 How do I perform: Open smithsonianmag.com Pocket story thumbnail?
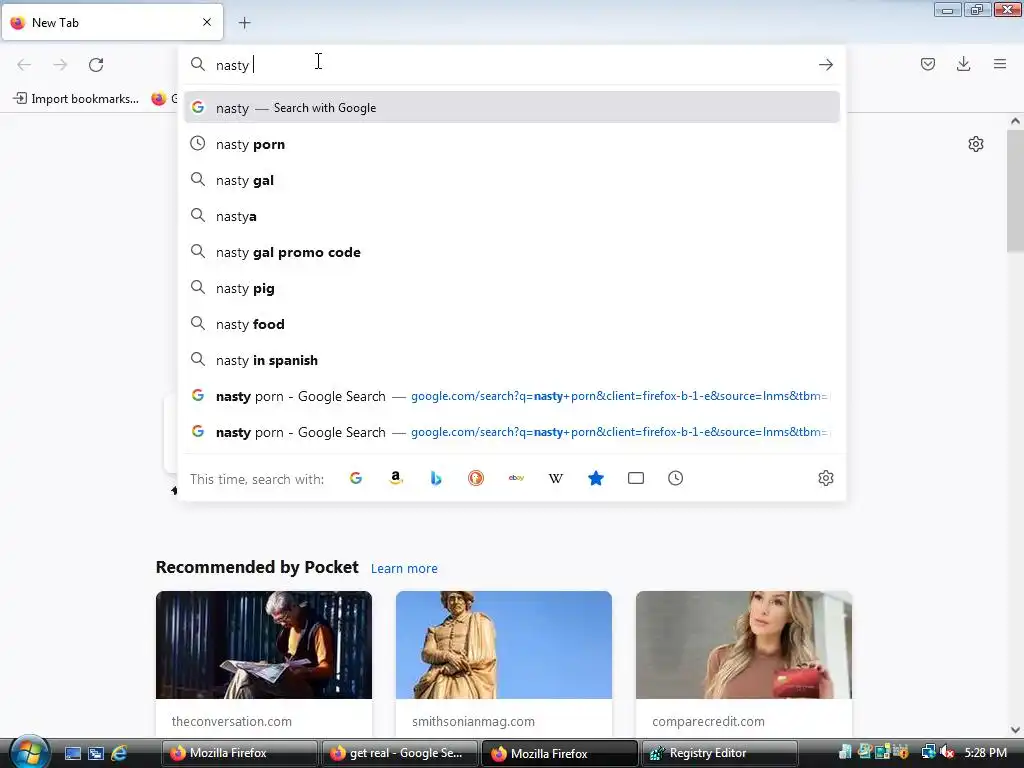click(x=504, y=645)
